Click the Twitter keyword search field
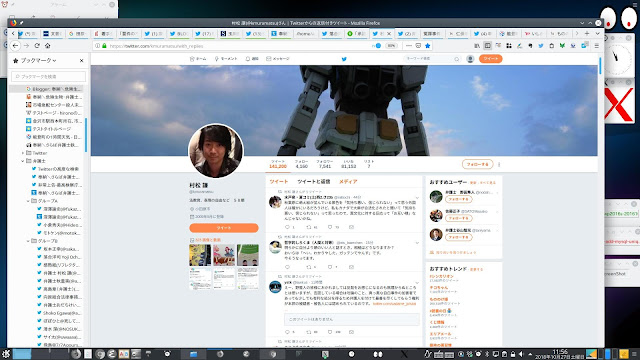The image size is (640, 360). (432, 59)
